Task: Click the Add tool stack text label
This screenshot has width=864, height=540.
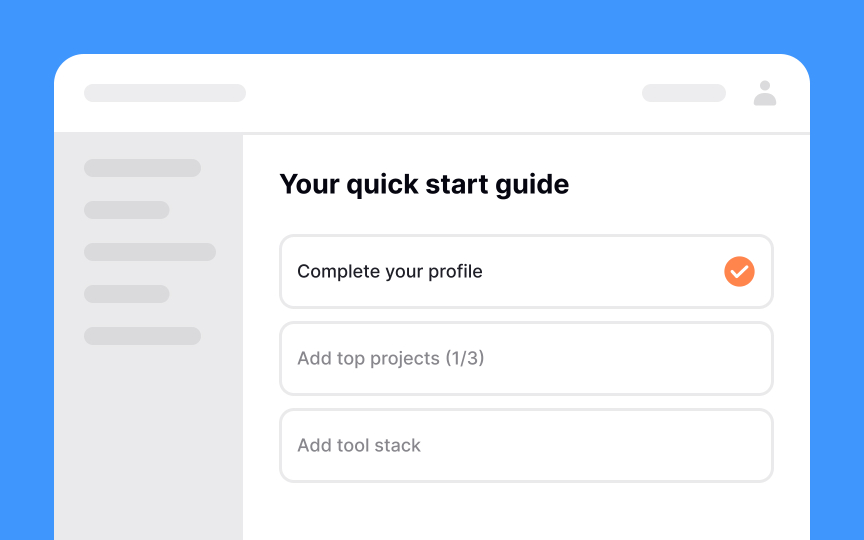Action: (x=359, y=445)
